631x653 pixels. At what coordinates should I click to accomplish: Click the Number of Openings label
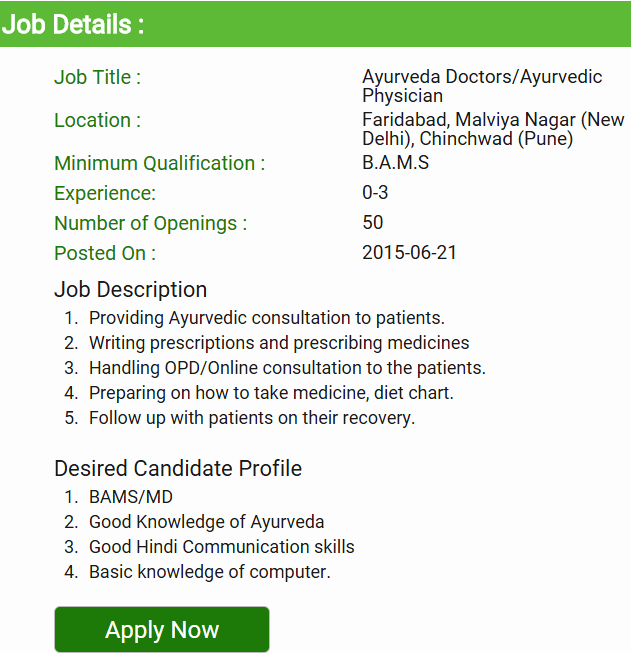point(150,223)
